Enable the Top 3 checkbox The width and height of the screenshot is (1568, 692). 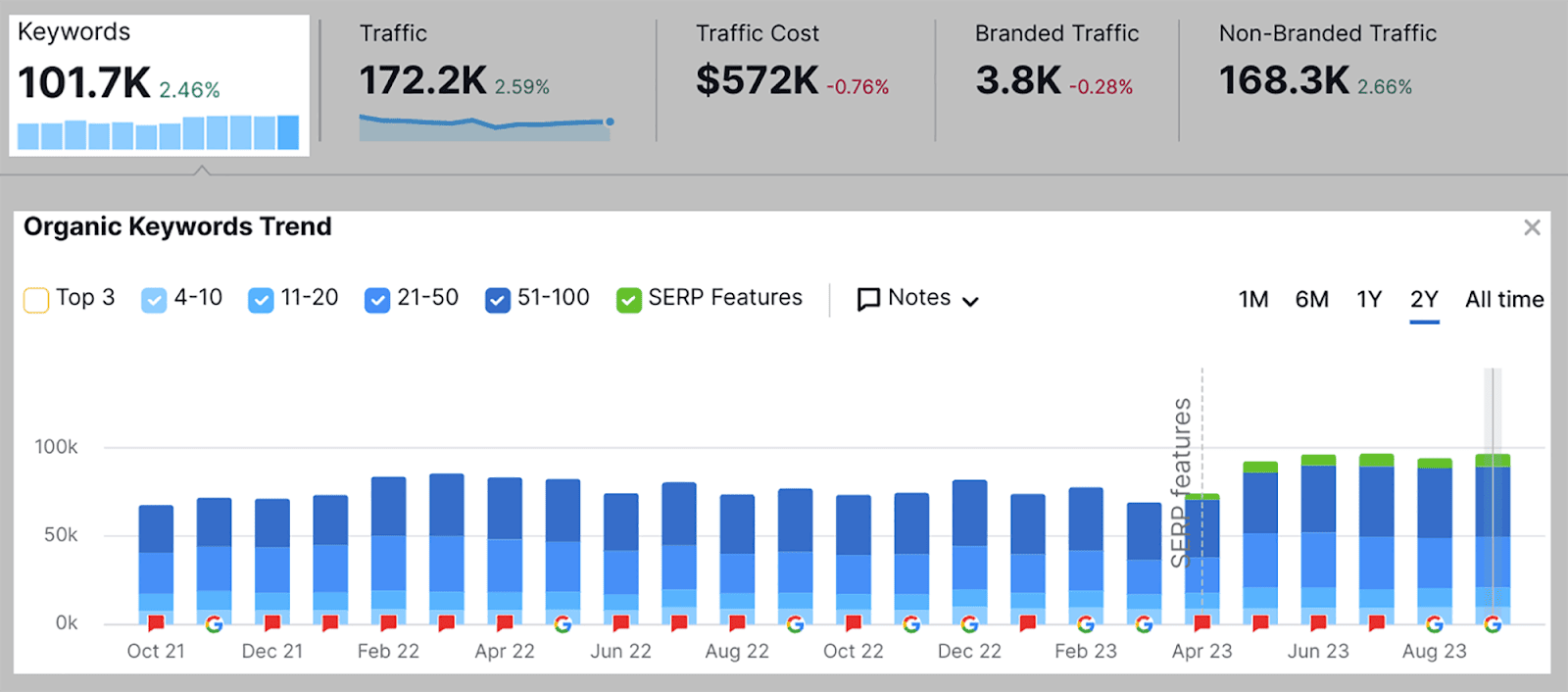pos(36,299)
